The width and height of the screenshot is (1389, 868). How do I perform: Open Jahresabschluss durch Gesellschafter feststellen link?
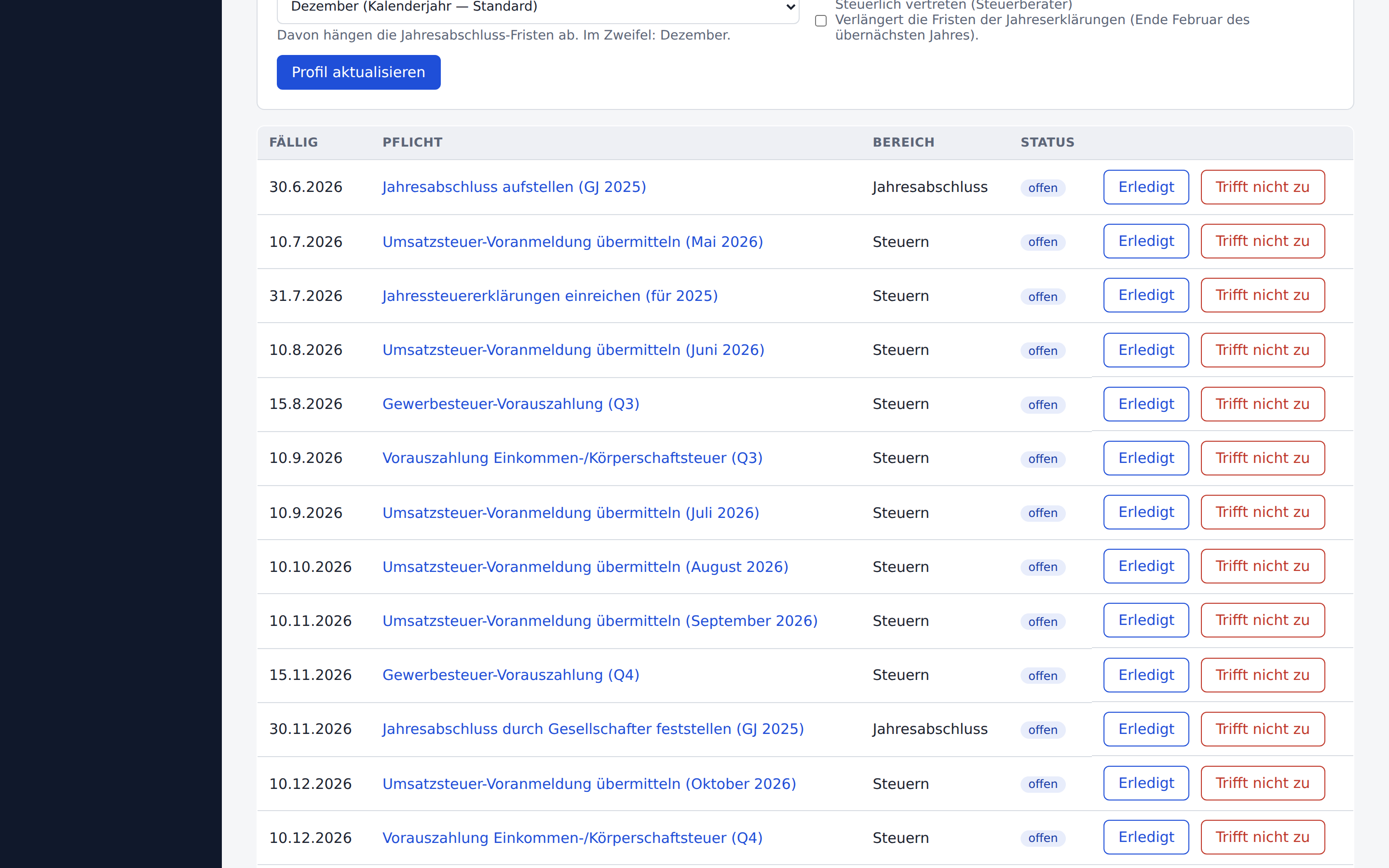point(593,729)
